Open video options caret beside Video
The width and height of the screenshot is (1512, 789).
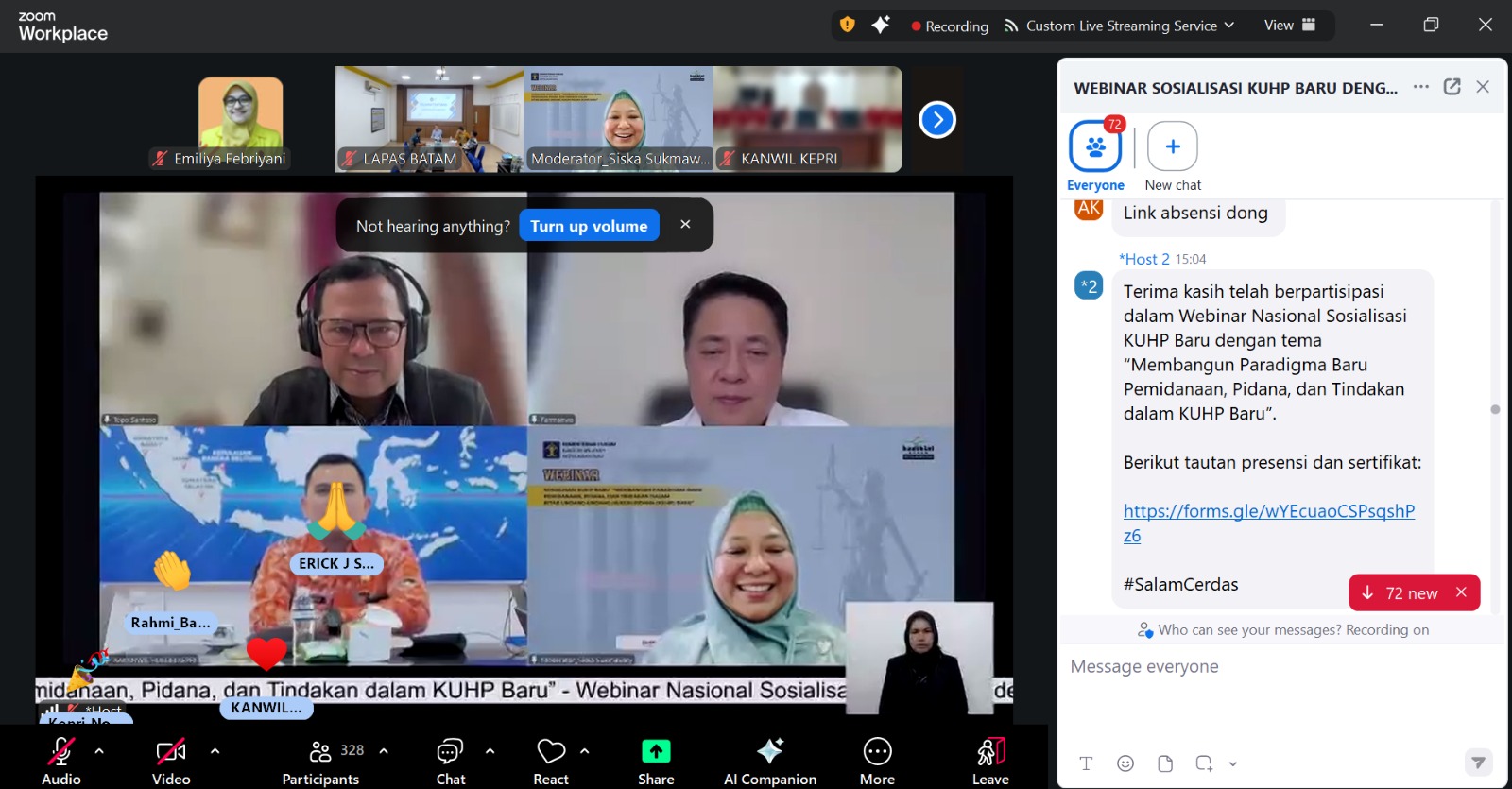click(215, 751)
